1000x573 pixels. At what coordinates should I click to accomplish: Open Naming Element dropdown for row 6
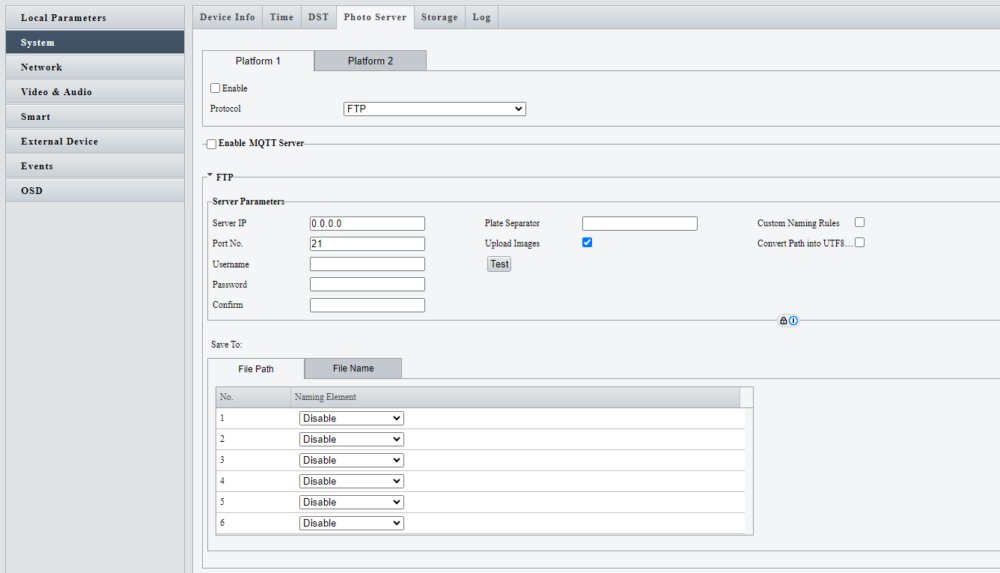351,523
